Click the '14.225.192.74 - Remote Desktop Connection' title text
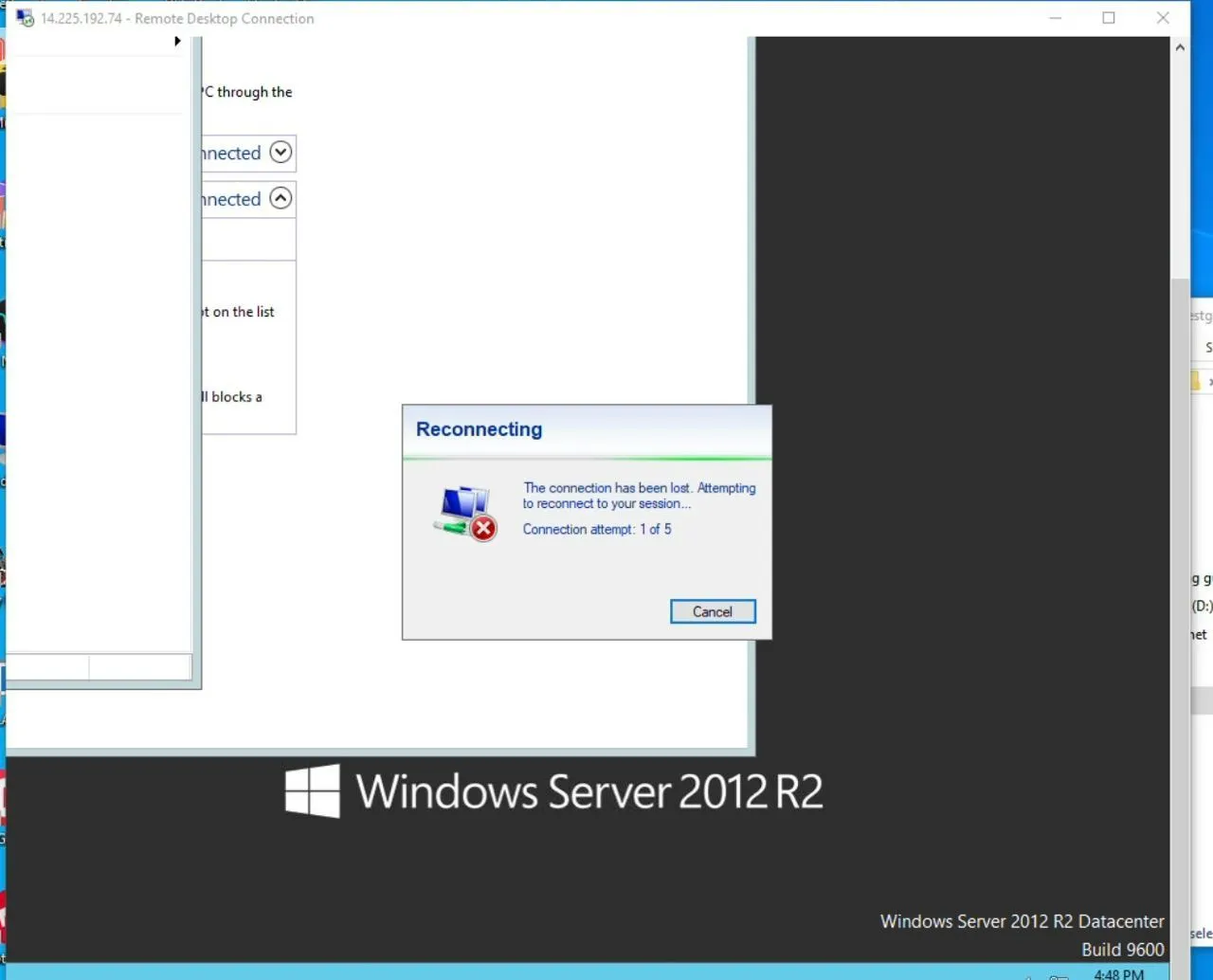 pyautogui.click(x=177, y=18)
